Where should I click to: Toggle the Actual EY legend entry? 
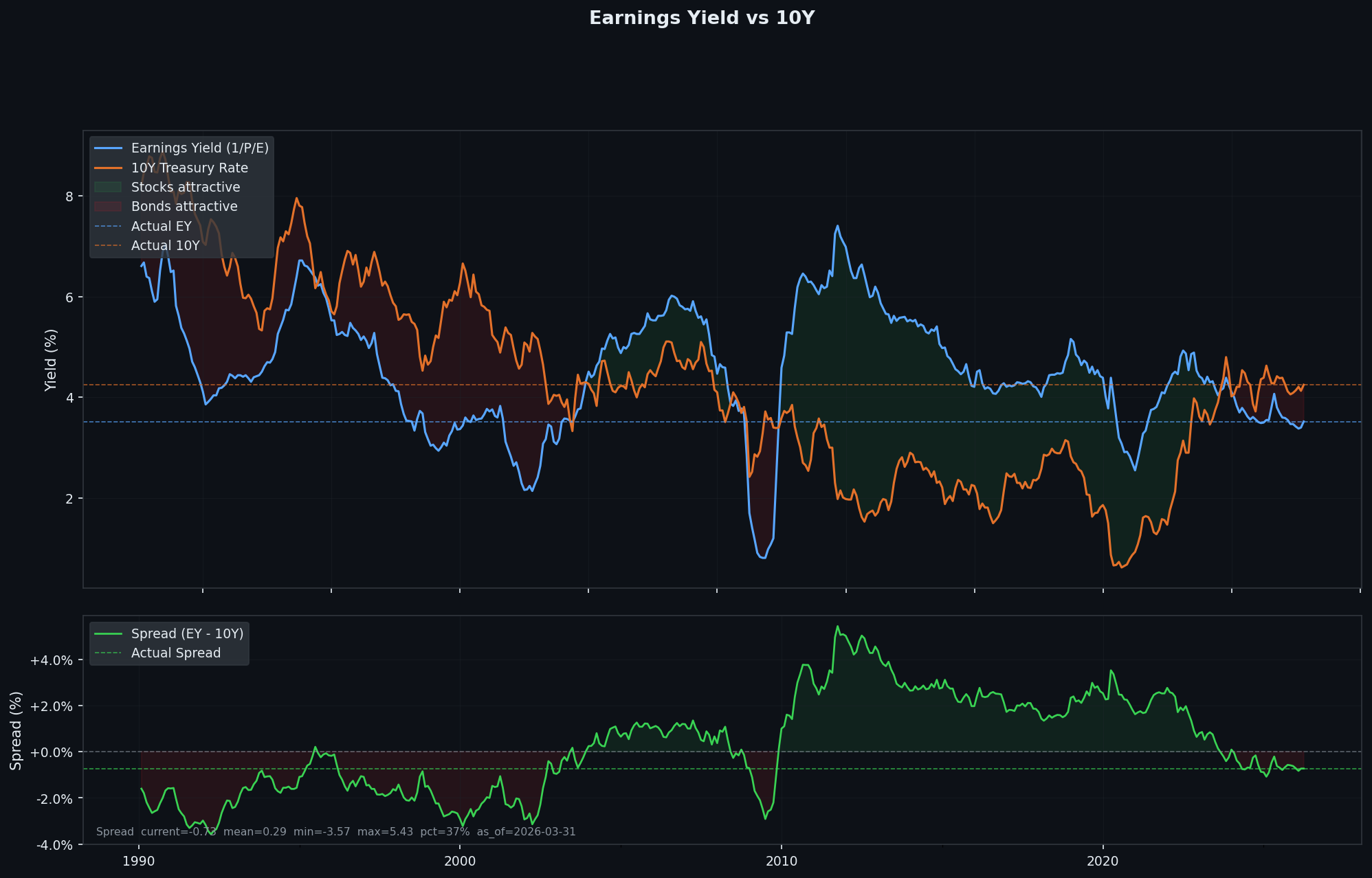click(x=161, y=227)
